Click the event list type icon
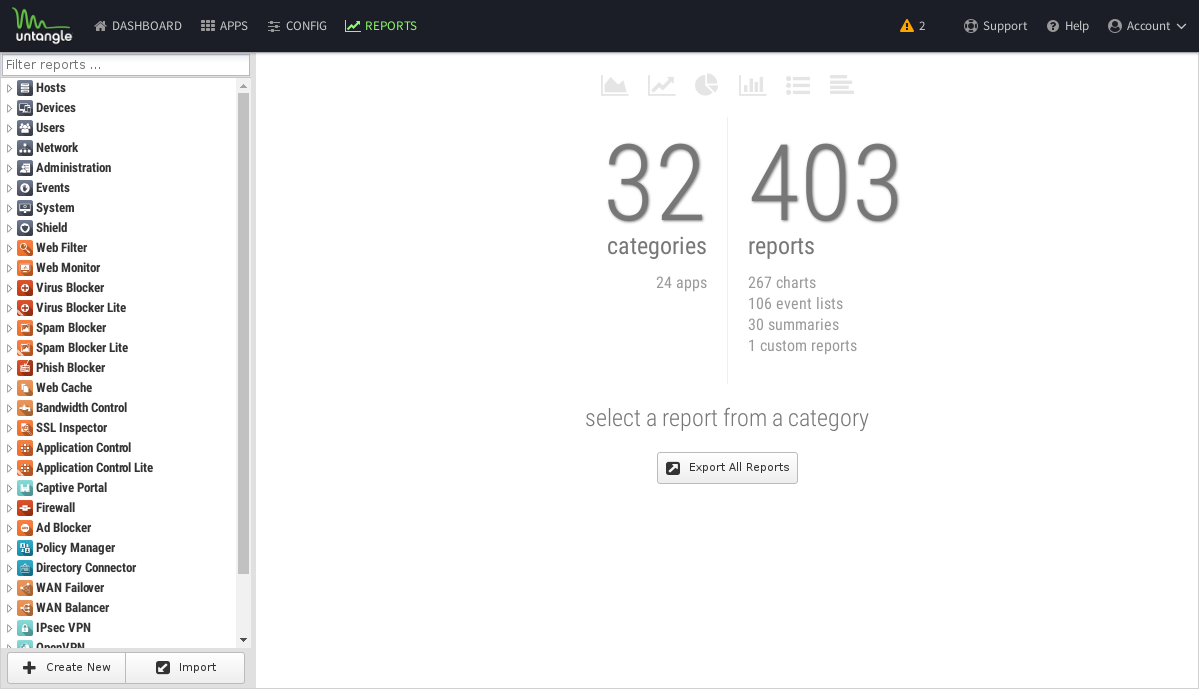Viewport: 1199px width, 689px height. (x=798, y=85)
